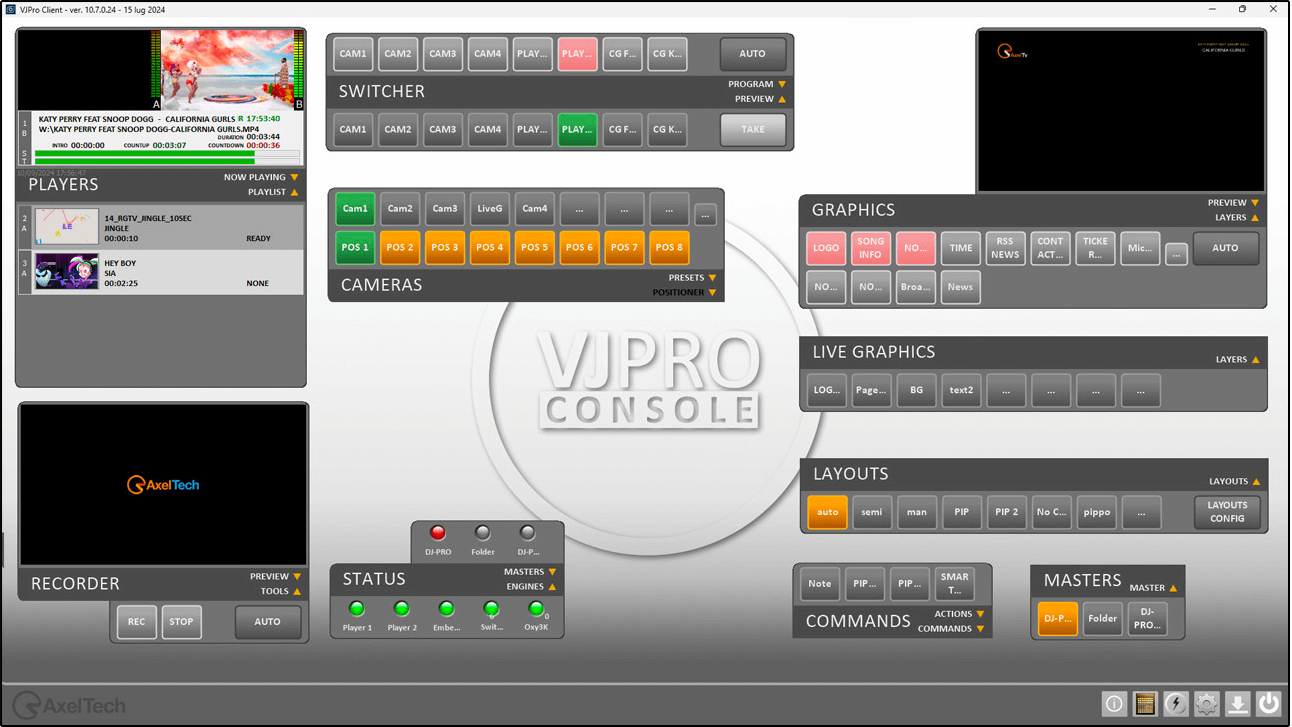Image resolution: width=1292 pixels, height=727 pixels.
Task: Open settings with the gear icon
Action: point(1207,704)
